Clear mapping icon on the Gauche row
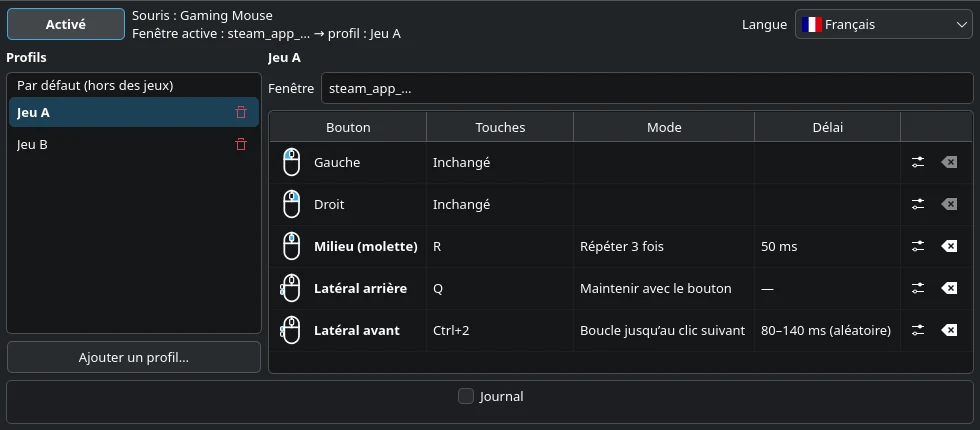This screenshot has height=430, width=980. 949,162
